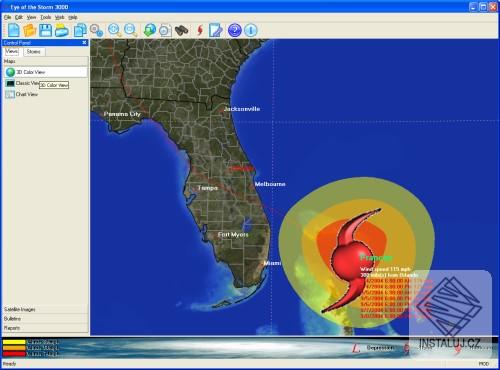The width and height of the screenshot is (500, 370).
Task: Click the orange legend swatch
Action: click(x=14, y=348)
